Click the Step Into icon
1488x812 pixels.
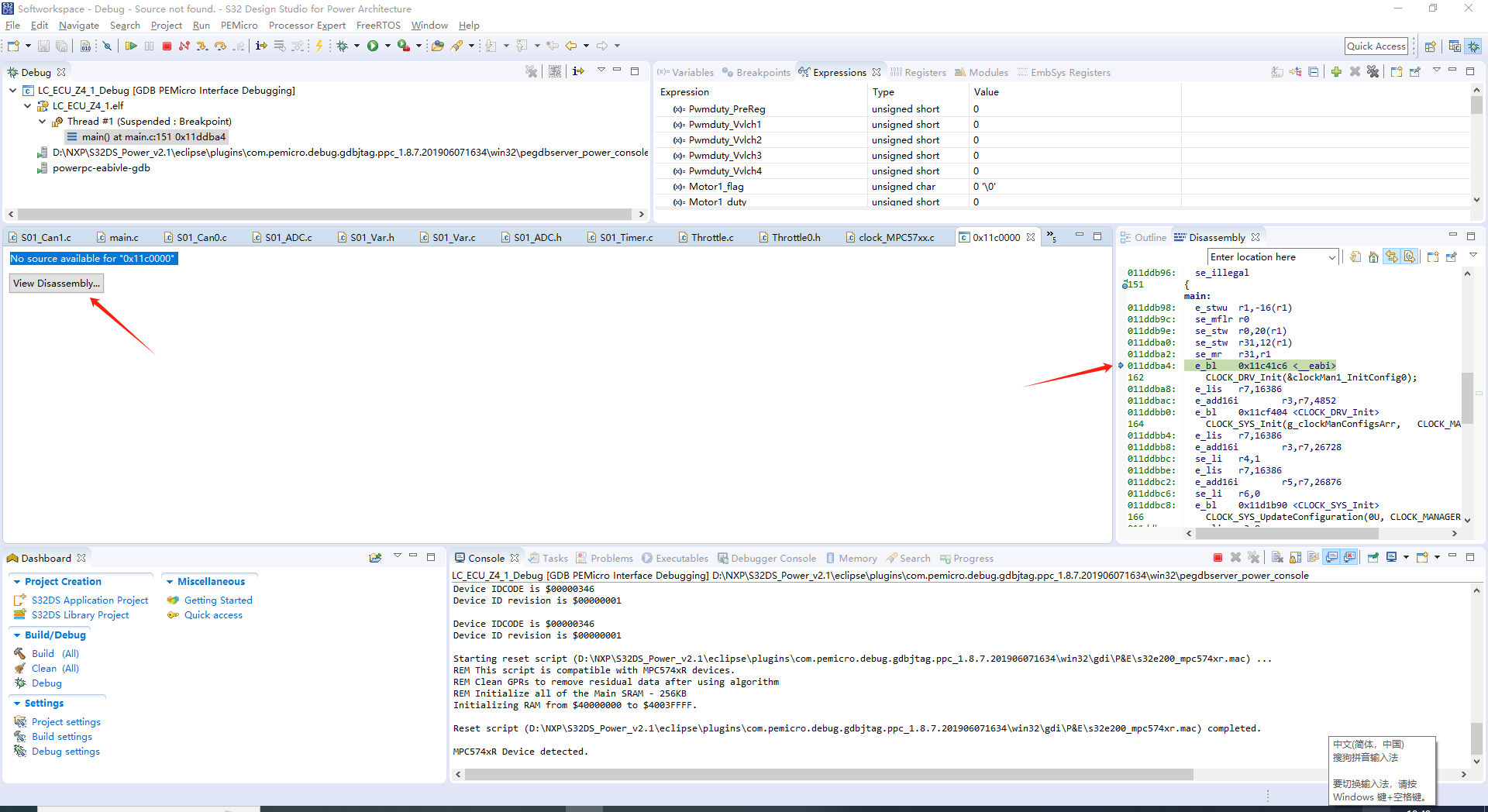(202, 45)
